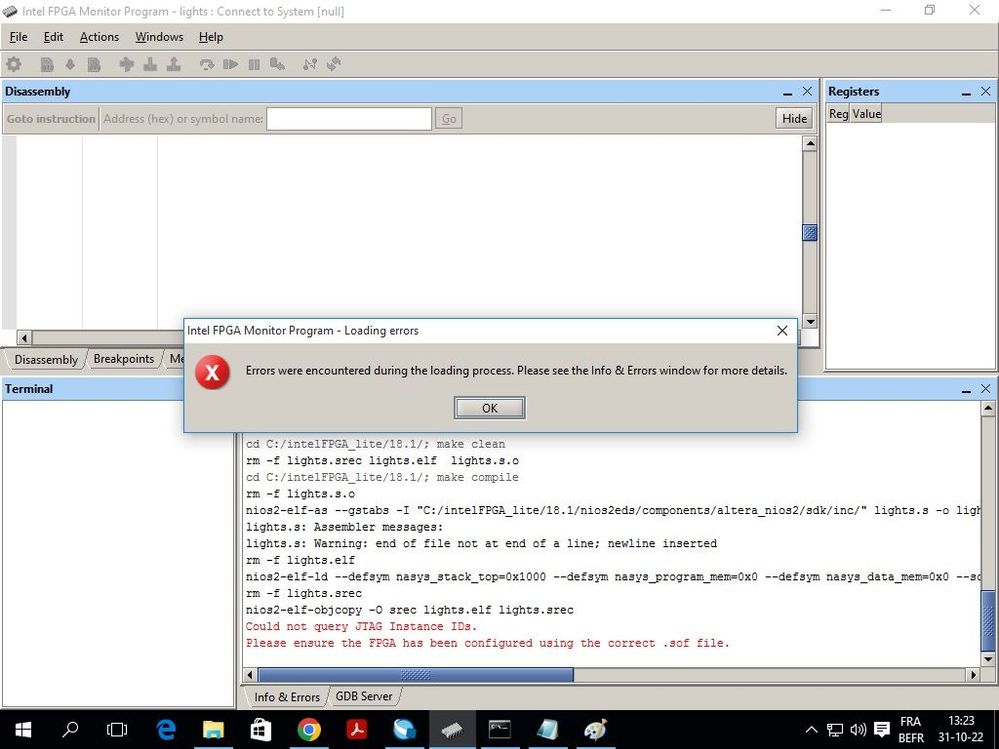Minimize the Registers panel
999x749 pixels.
967,92
